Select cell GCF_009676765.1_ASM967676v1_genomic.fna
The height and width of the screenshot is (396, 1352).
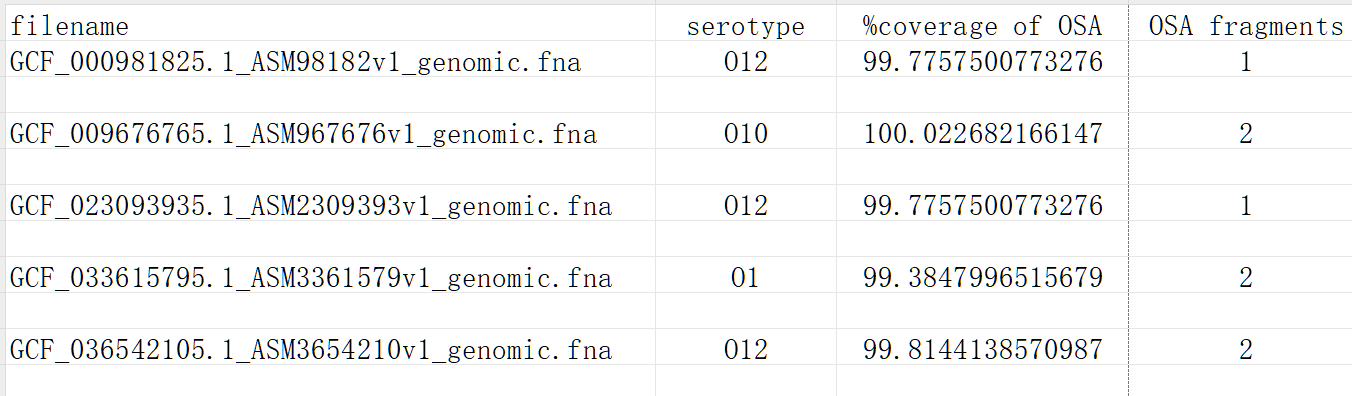click(303, 134)
